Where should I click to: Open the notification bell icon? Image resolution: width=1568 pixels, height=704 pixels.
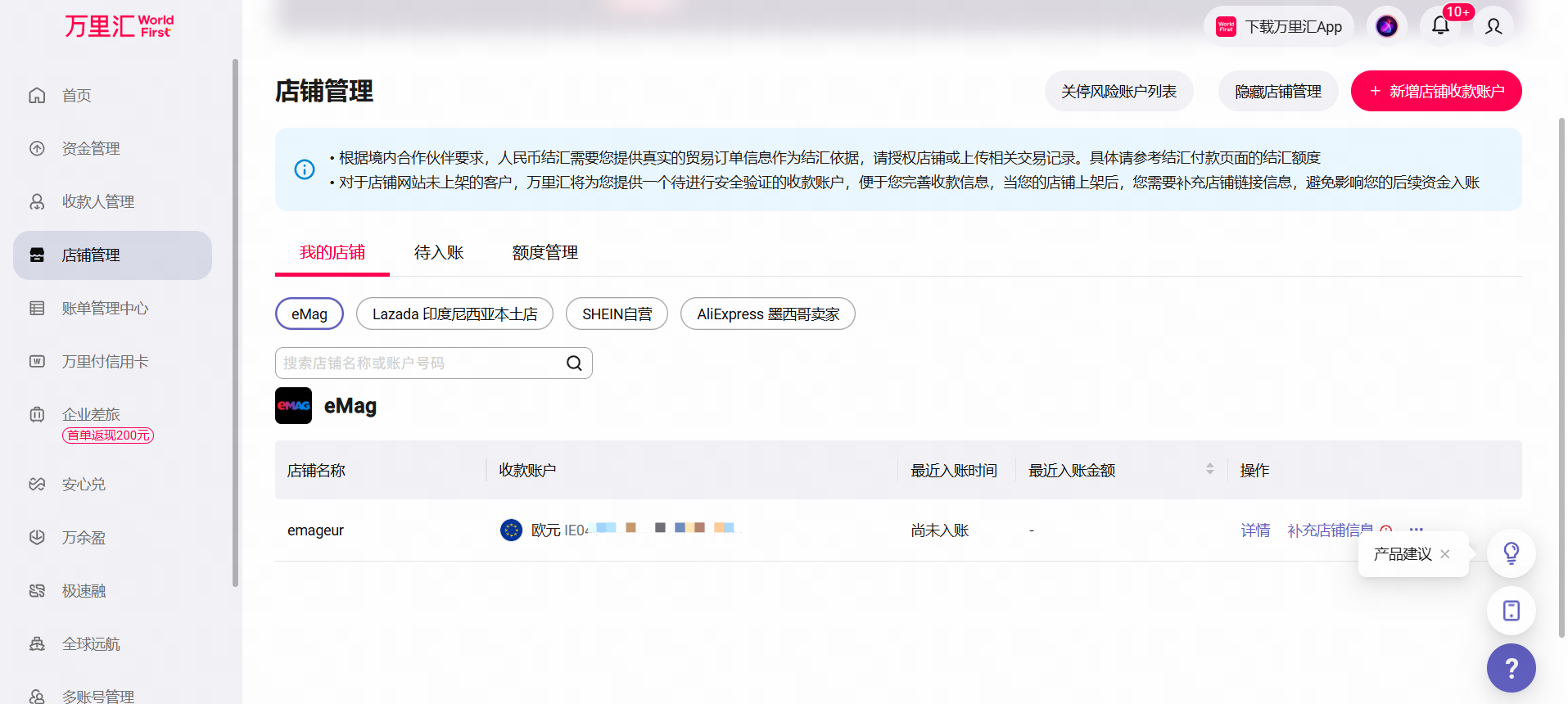[1440, 26]
